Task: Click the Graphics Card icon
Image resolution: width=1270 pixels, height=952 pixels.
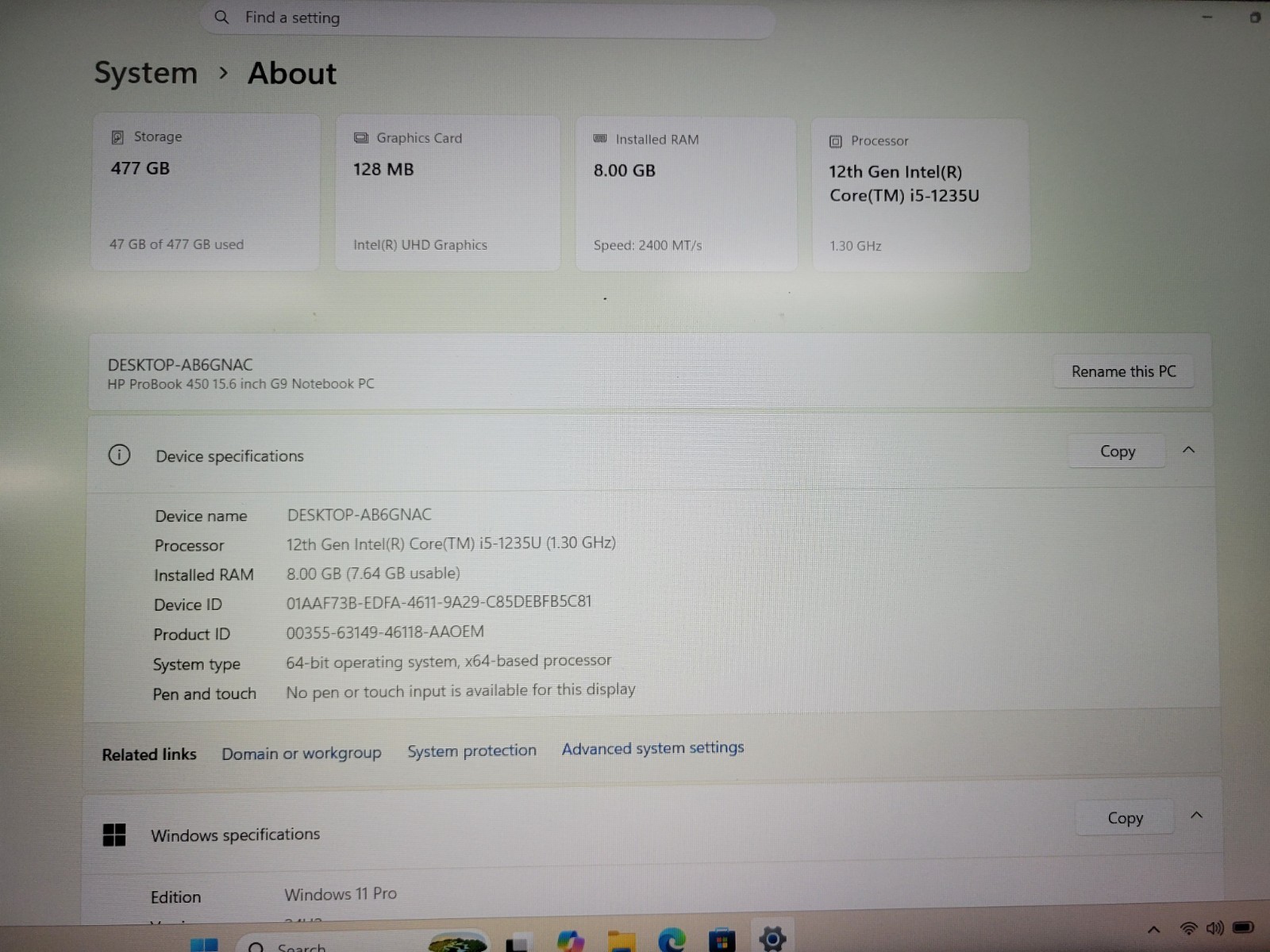Action: [x=361, y=138]
